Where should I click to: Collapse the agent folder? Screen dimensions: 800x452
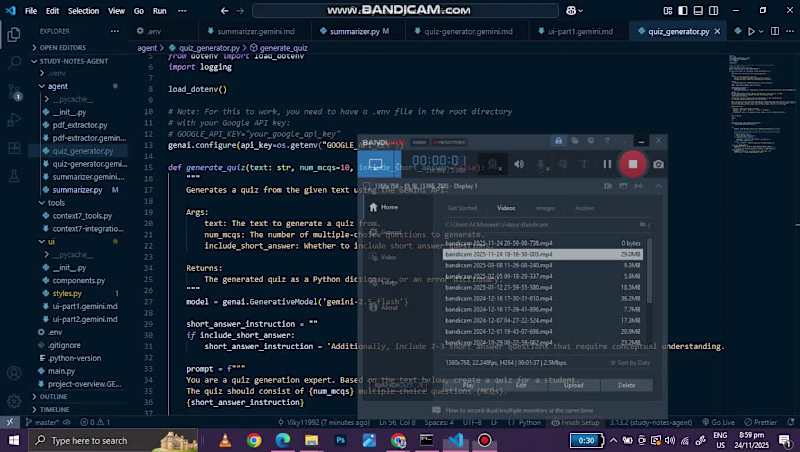[x=58, y=86]
